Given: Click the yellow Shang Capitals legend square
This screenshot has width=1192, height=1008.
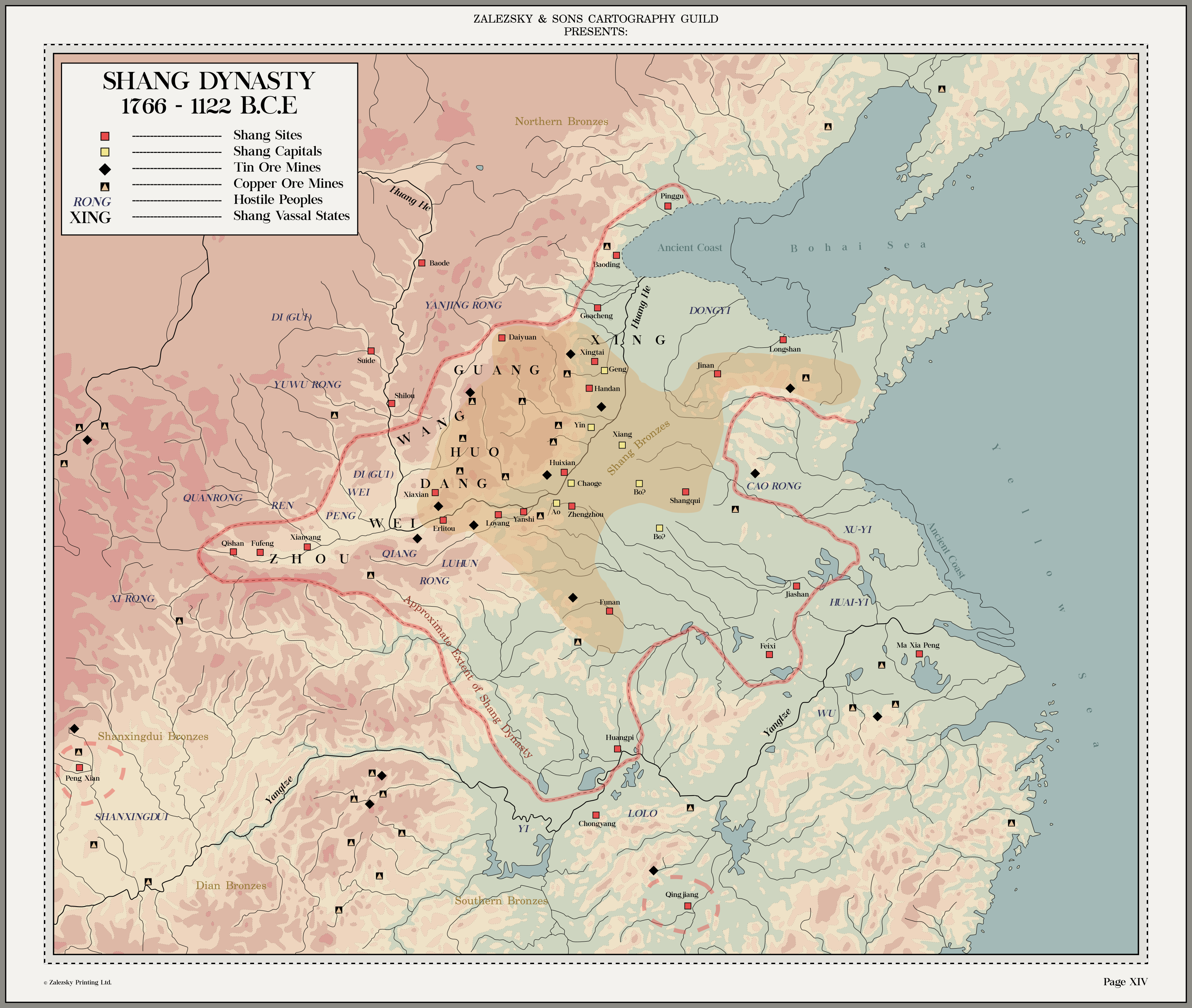Looking at the screenshot, I should [105, 152].
